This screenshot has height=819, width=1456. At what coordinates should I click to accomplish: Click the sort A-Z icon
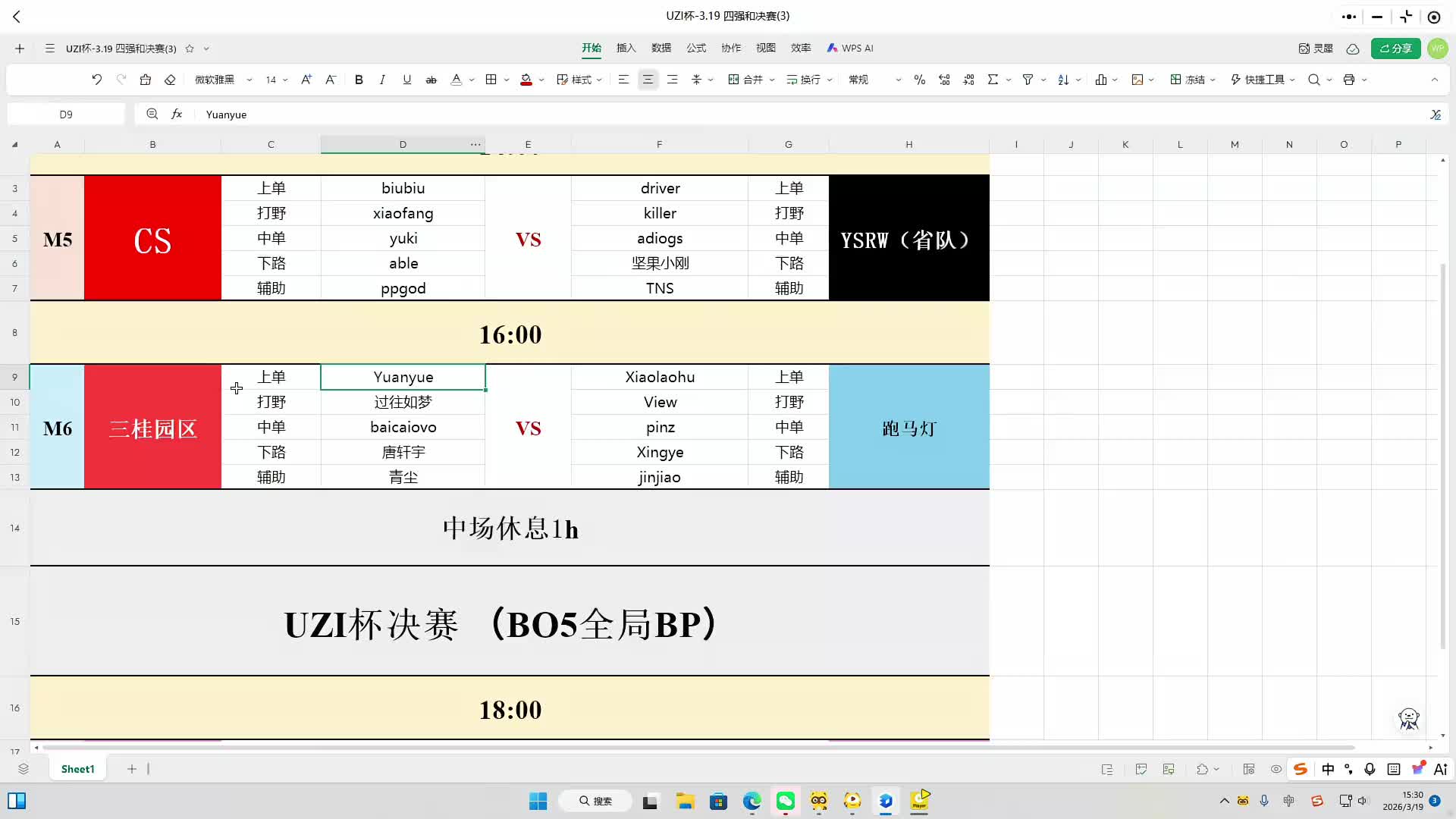click(x=1063, y=80)
